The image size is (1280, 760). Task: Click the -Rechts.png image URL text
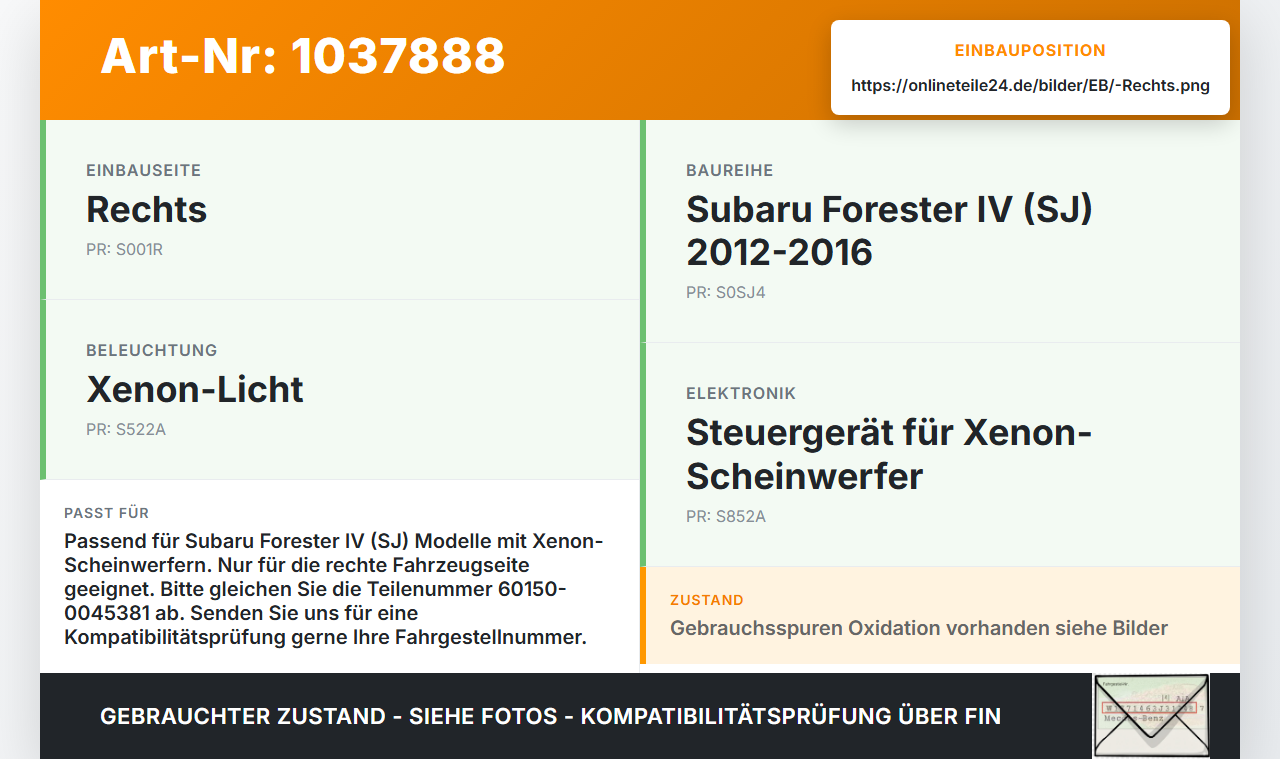(1030, 85)
